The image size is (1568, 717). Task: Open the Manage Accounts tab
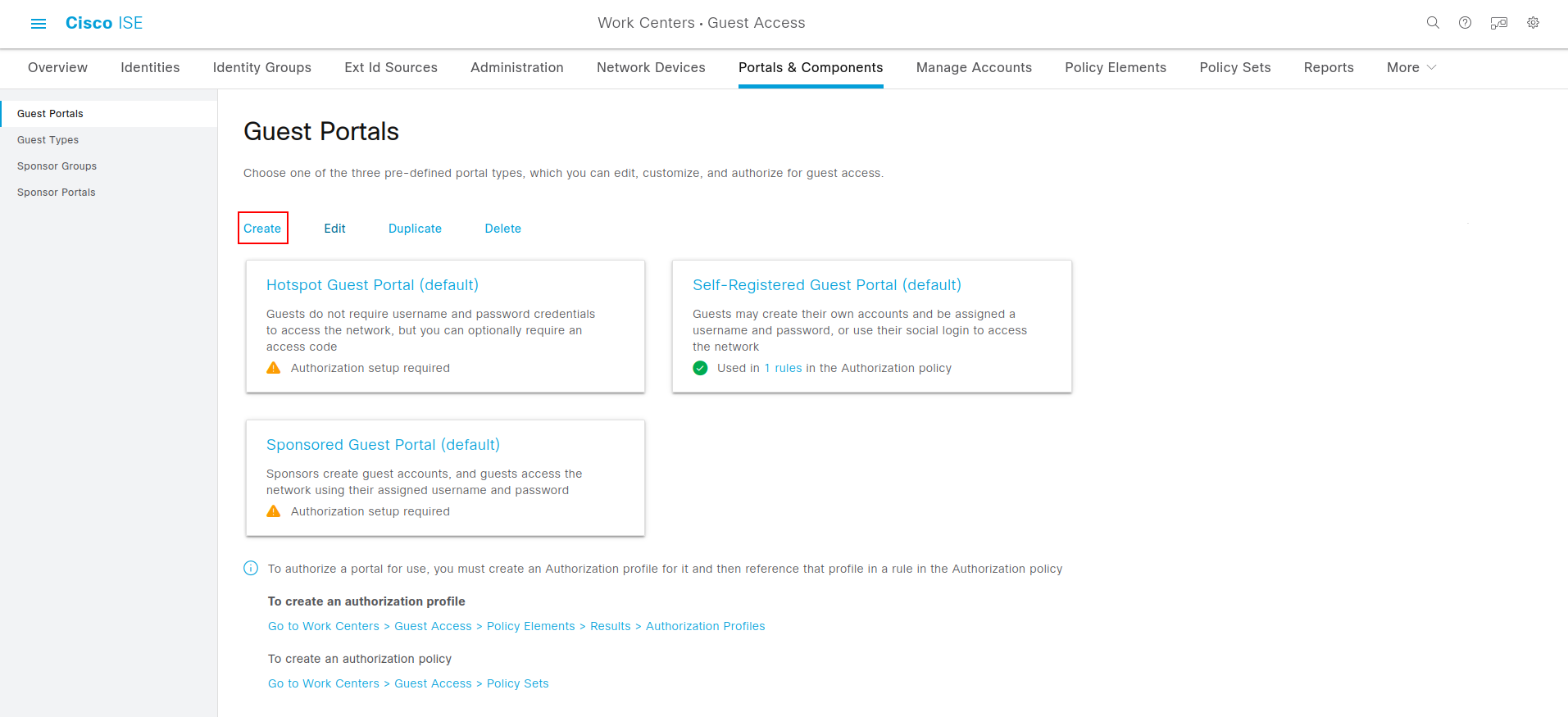974,67
